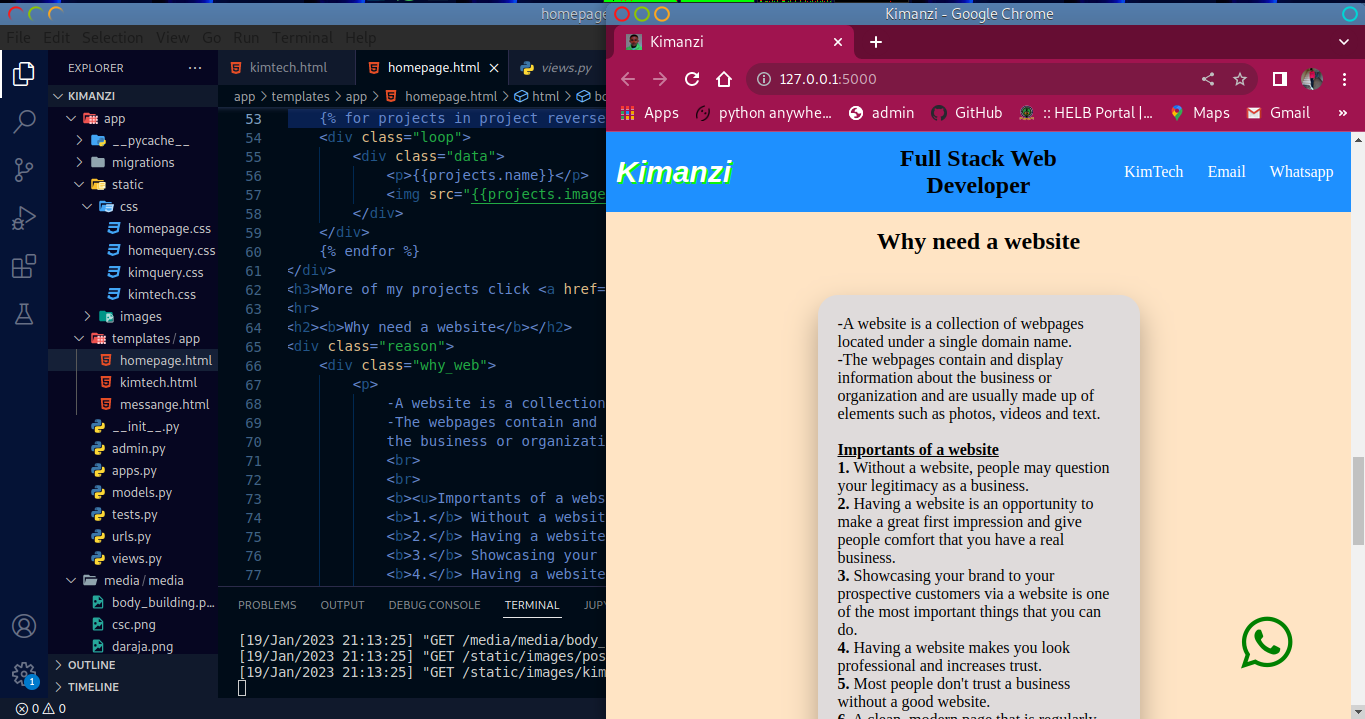This screenshot has width=1365, height=719.
Task: Collapse the static folder in explorer
Action: click(127, 184)
